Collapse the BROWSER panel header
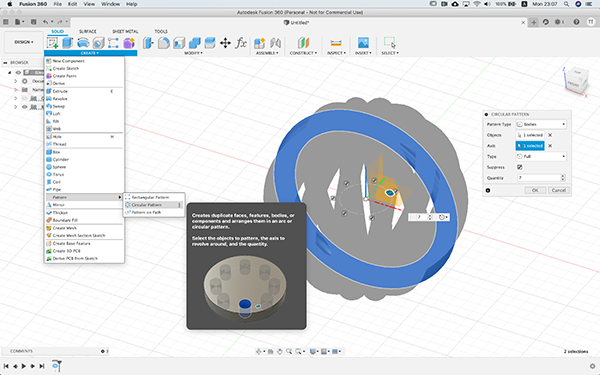Viewport: 600px width, 375px height. click(x=5, y=62)
